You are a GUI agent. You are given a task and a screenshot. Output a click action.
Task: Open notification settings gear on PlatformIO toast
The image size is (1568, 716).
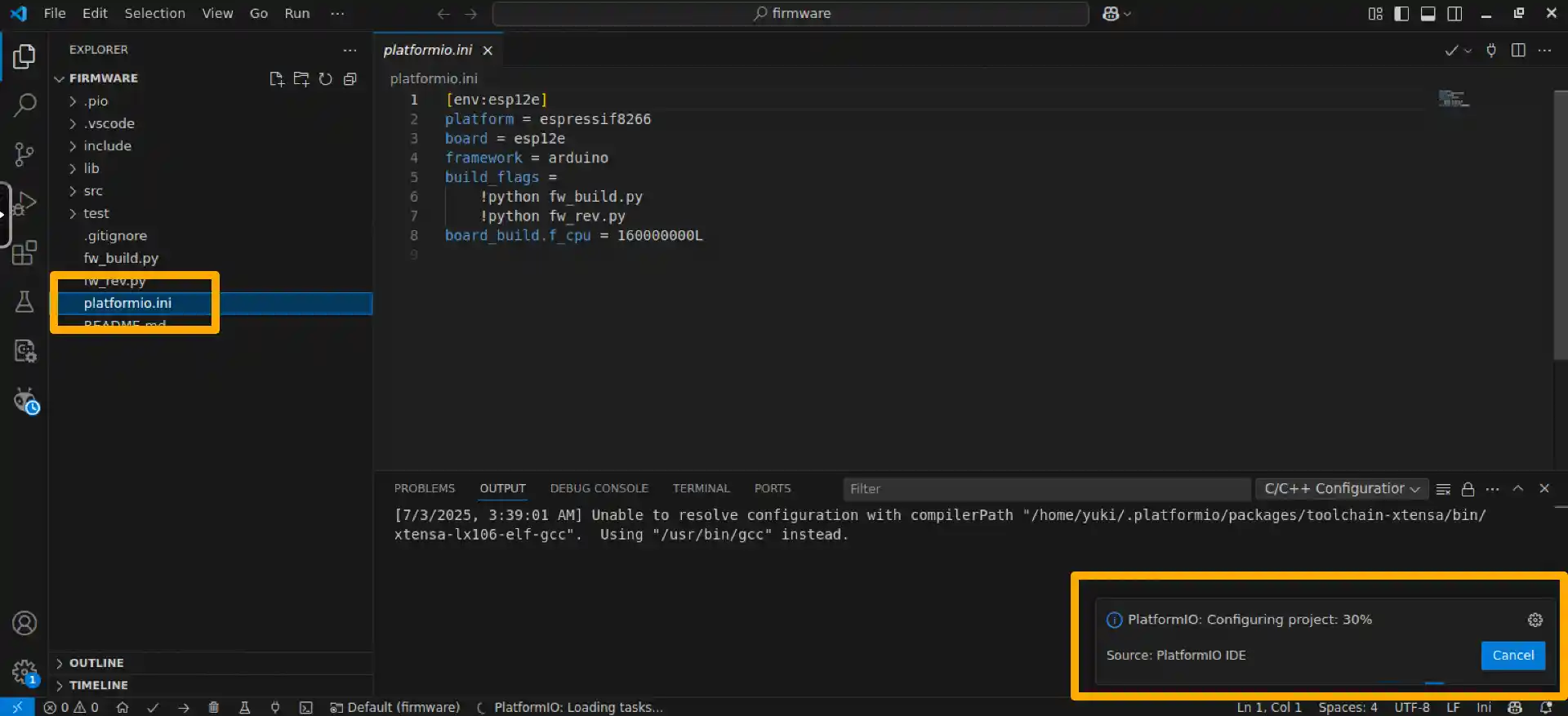[x=1535, y=620]
